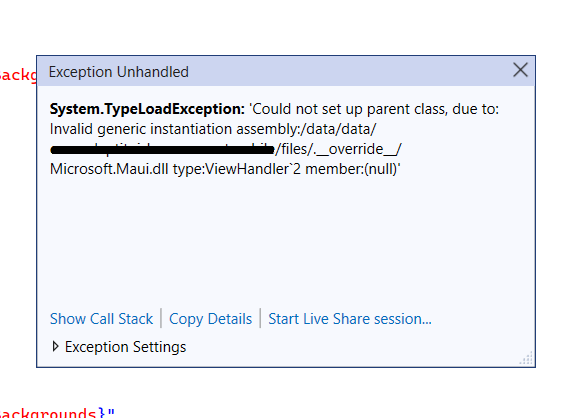Screen dimensions: 584x418
Task: Click blue closing brace in code below
Action: click(102, 412)
